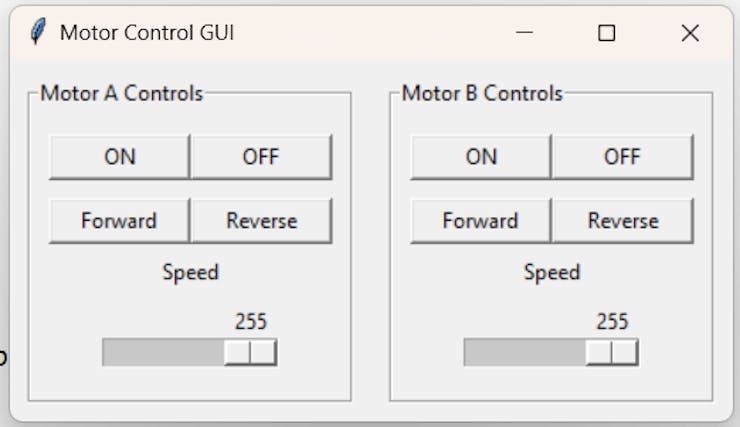
Task: Maximize the Motor Control GUI window
Action: coord(606,33)
